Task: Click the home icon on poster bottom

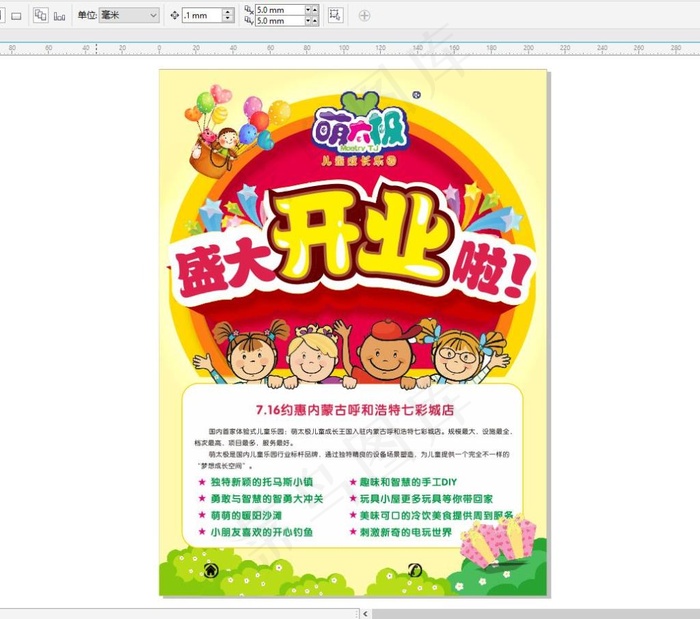Action: point(211,570)
